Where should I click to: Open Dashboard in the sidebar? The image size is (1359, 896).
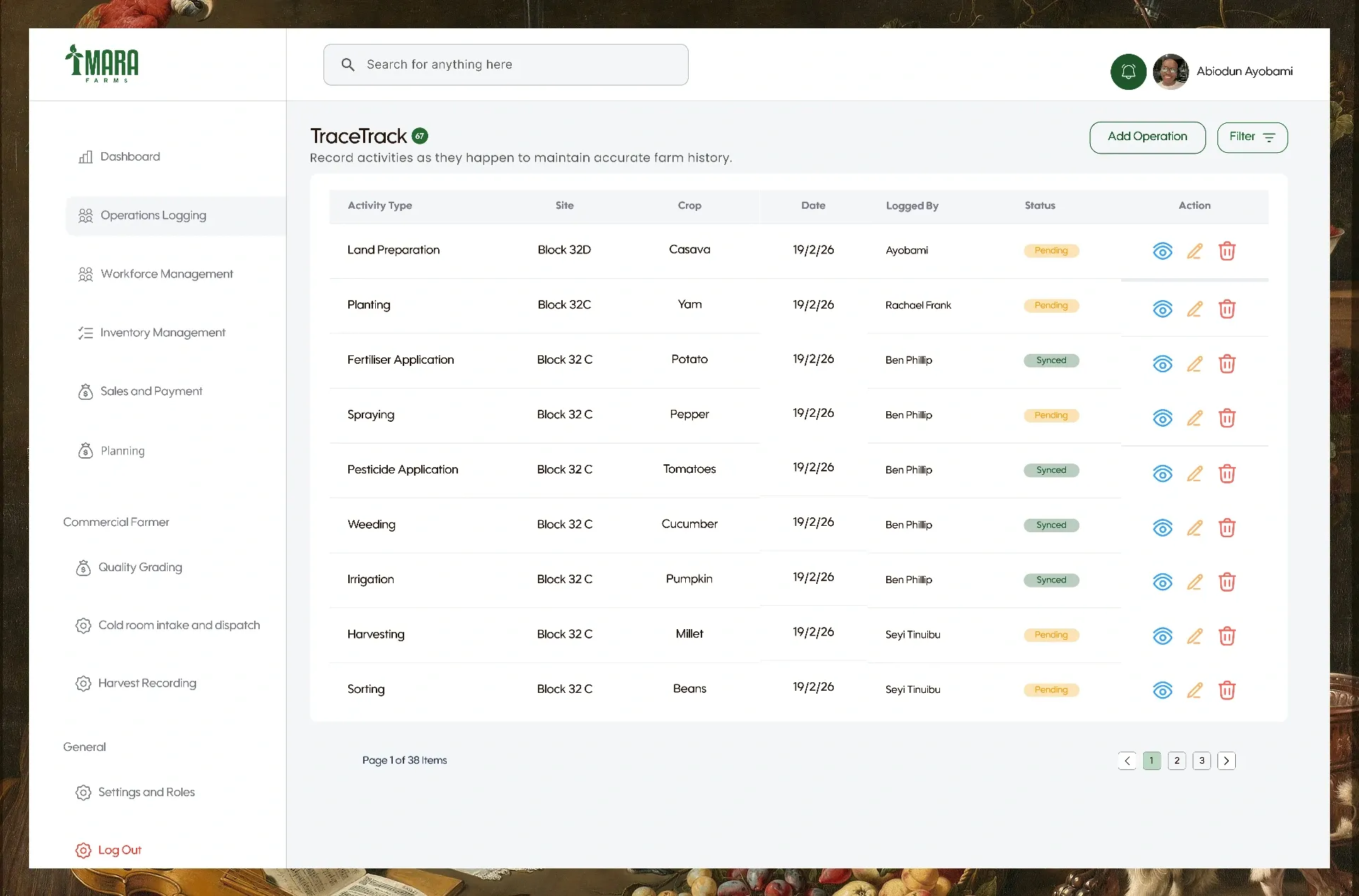tap(119, 156)
